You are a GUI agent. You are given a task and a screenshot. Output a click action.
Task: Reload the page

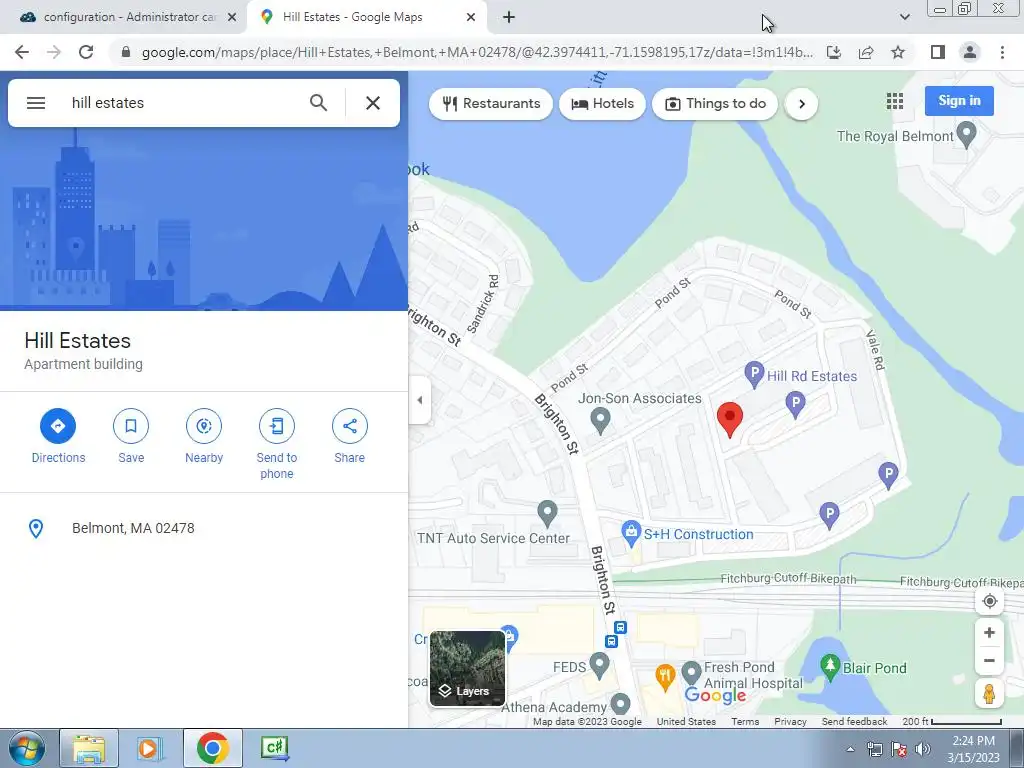[x=86, y=52]
